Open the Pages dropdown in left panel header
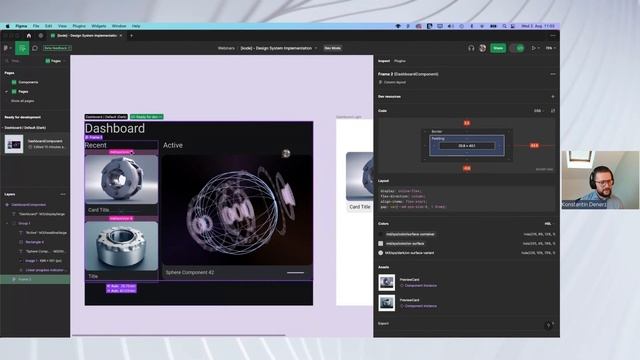The width and height of the screenshot is (640, 360). click(x=56, y=61)
